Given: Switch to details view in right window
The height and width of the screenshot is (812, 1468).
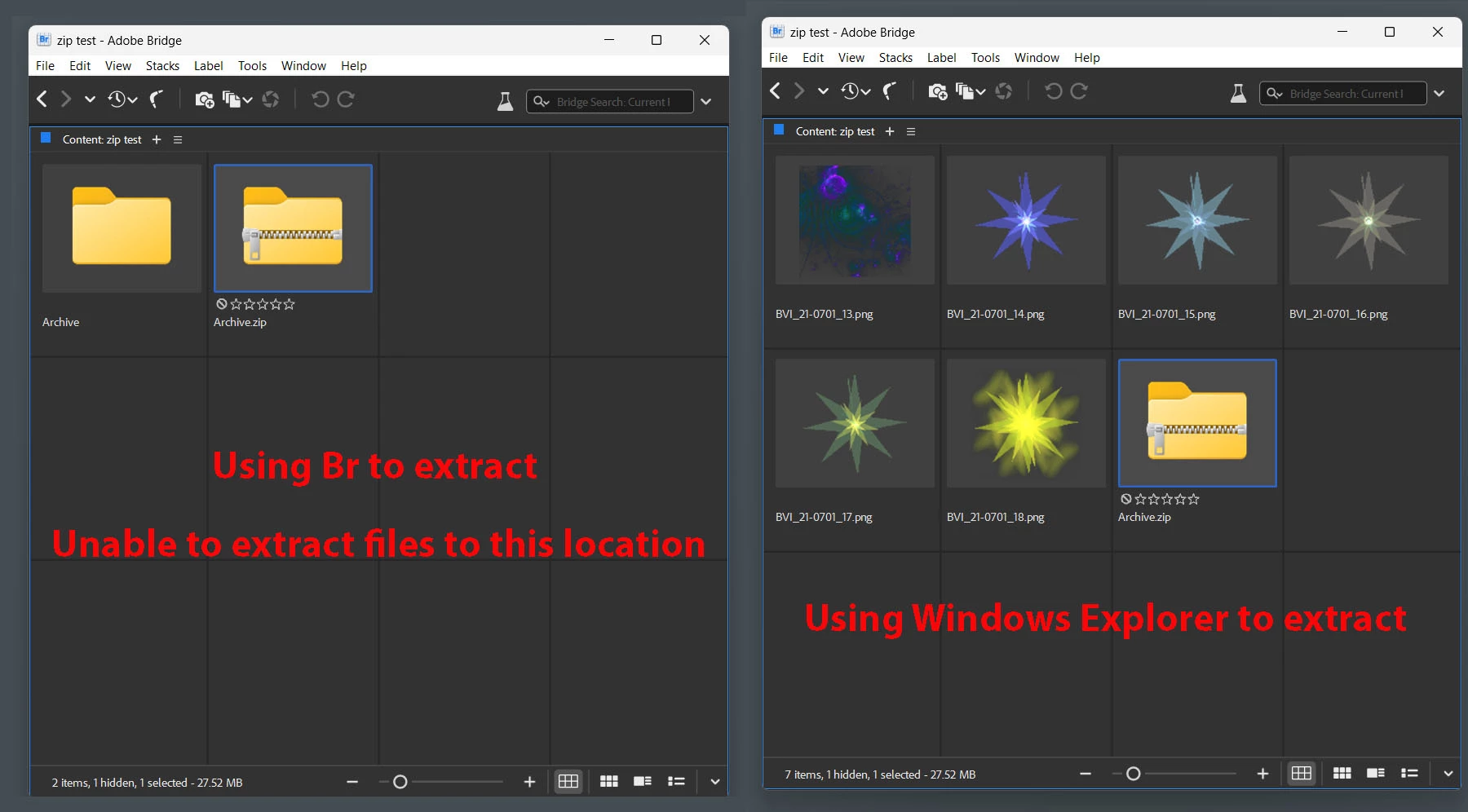Looking at the screenshot, I should (x=1376, y=774).
